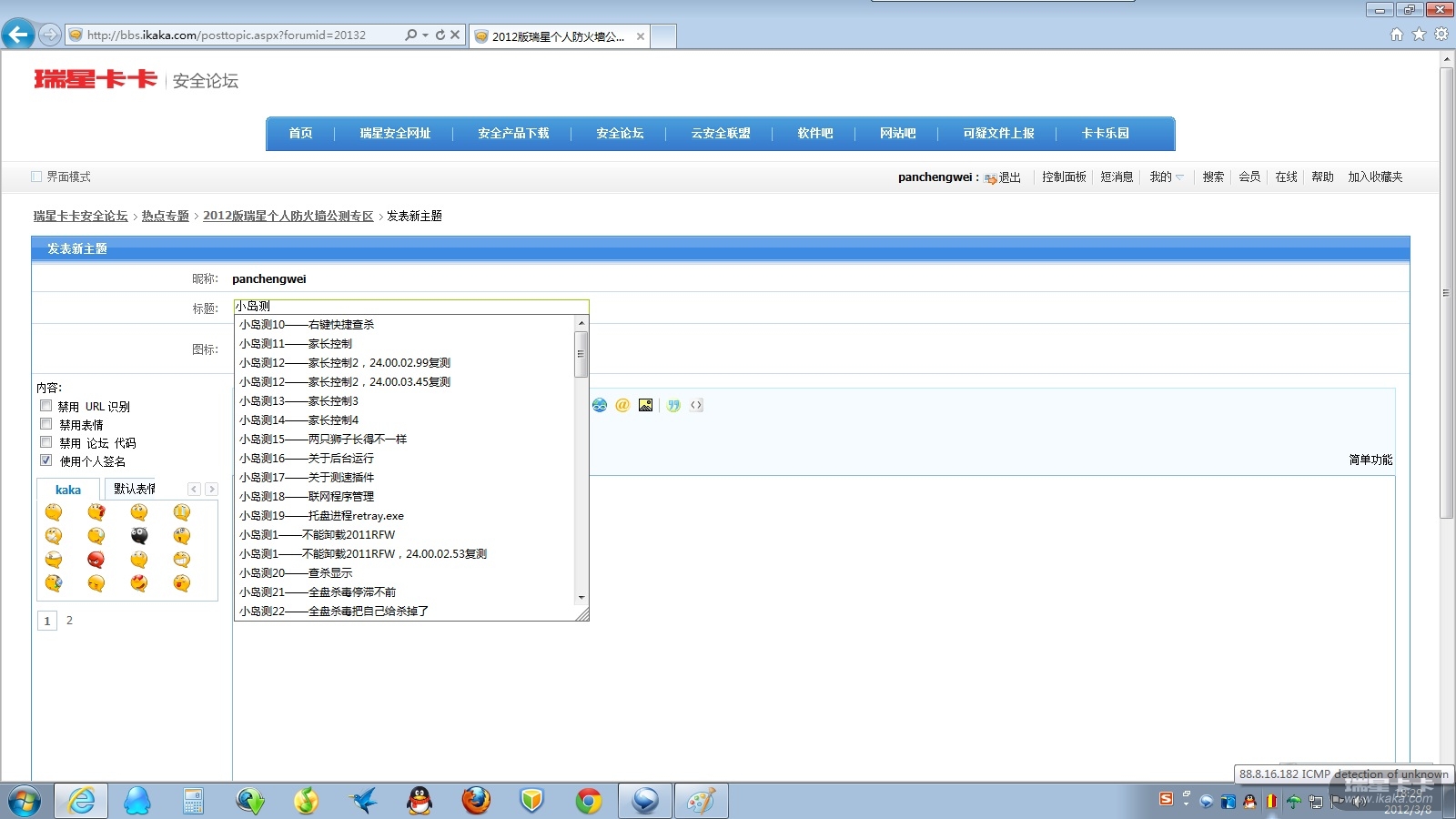Screen dimensions: 1456x819
Task: Go to 热点专题 breadcrumb link
Action: click(x=166, y=216)
